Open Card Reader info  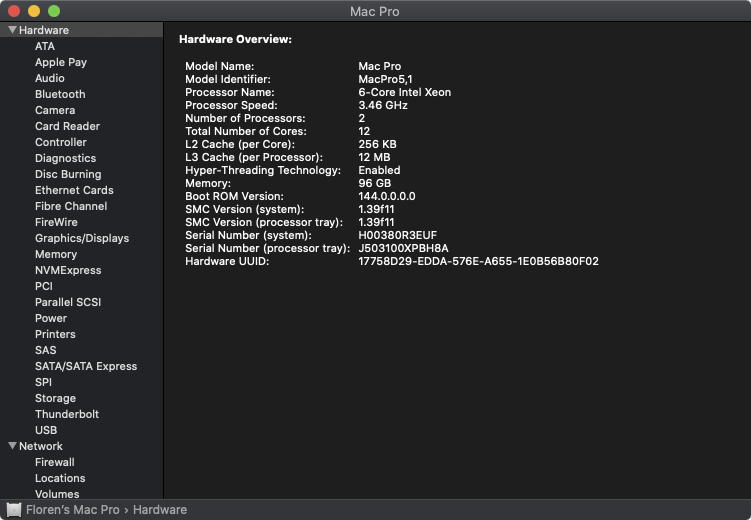67,126
